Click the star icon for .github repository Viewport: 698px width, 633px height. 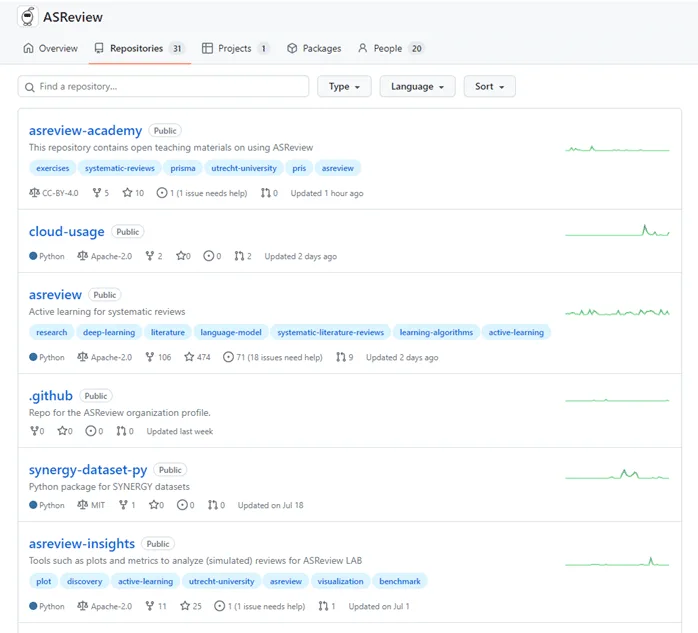coord(62,431)
